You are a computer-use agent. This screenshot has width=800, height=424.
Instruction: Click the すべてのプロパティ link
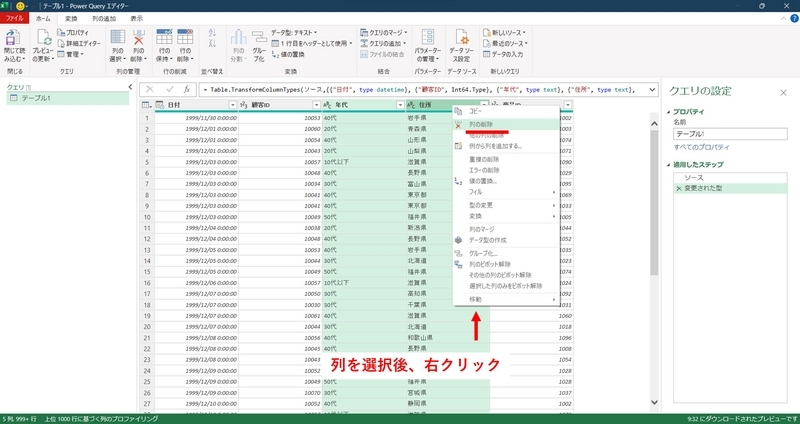pos(702,147)
